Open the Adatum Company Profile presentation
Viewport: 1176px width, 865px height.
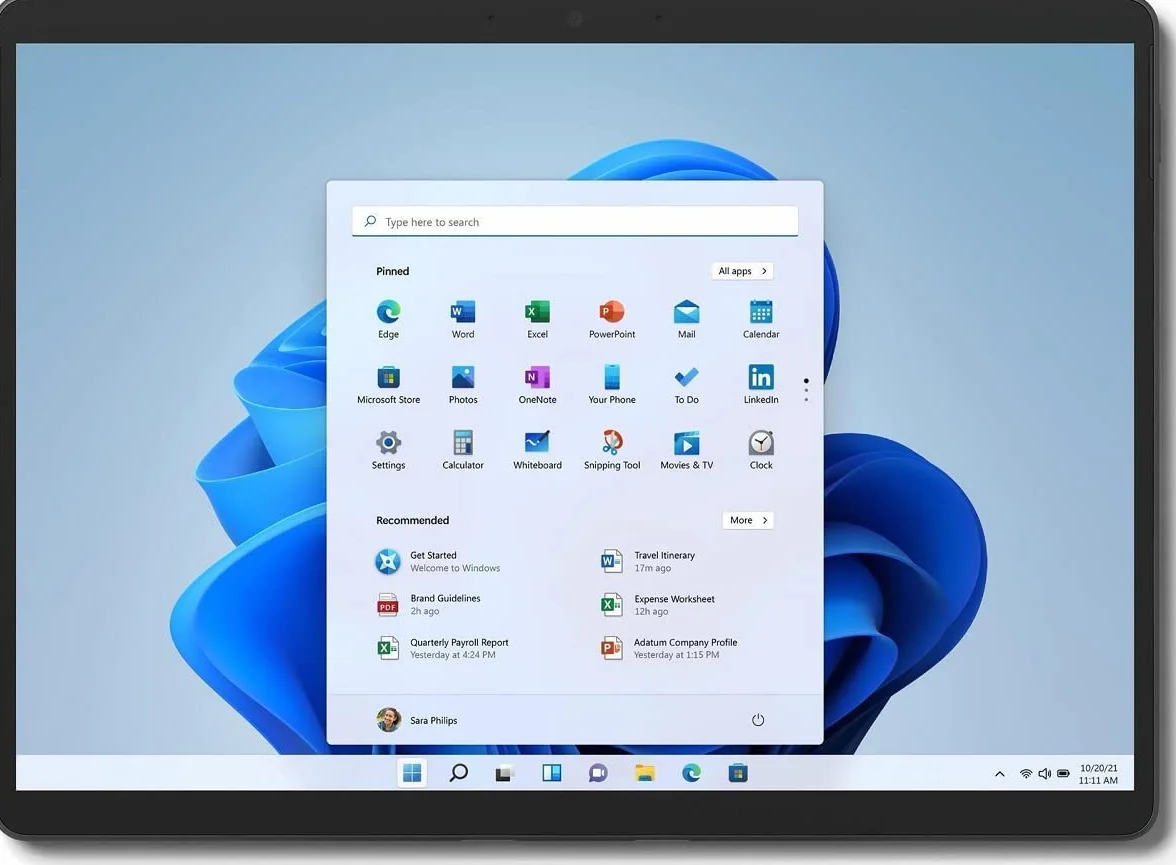669,648
